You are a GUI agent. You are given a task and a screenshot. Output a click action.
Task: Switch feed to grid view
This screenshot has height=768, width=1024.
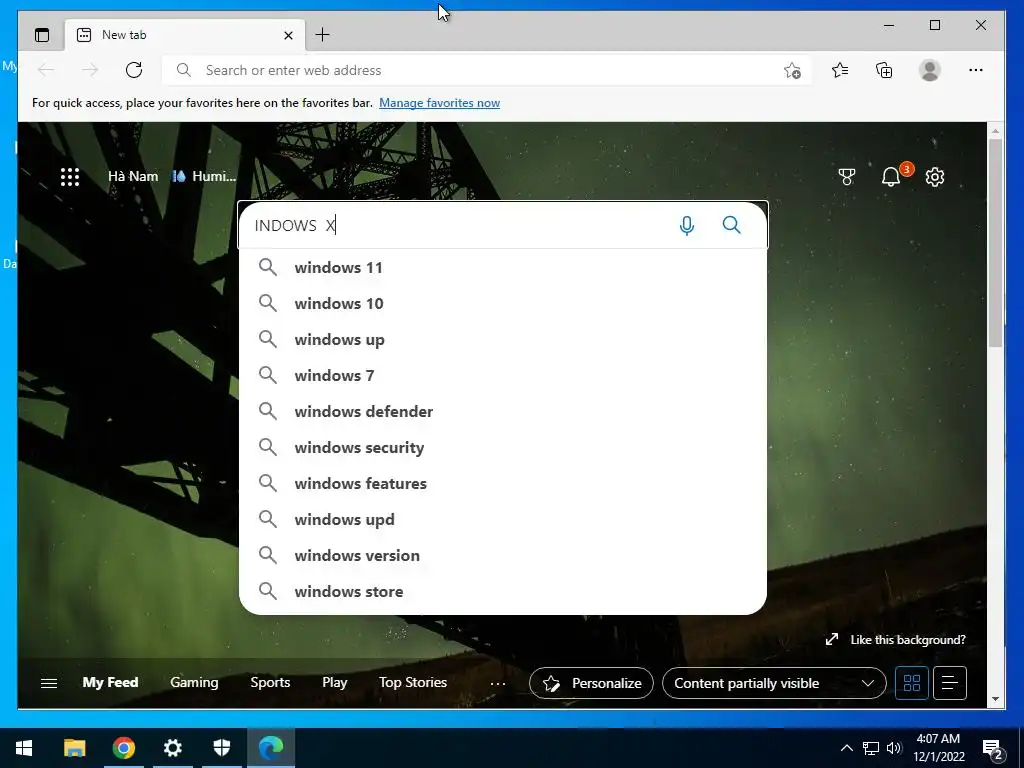click(912, 683)
